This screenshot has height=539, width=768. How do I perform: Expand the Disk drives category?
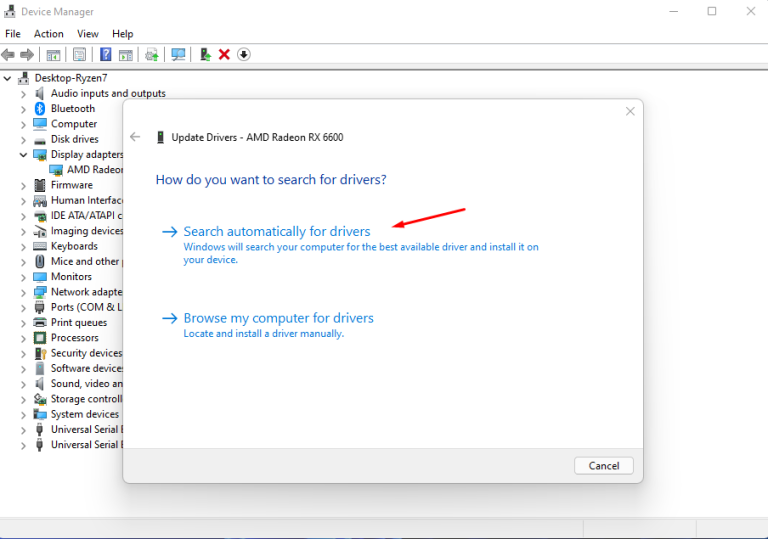pyautogui.click(x=23, y=140)
